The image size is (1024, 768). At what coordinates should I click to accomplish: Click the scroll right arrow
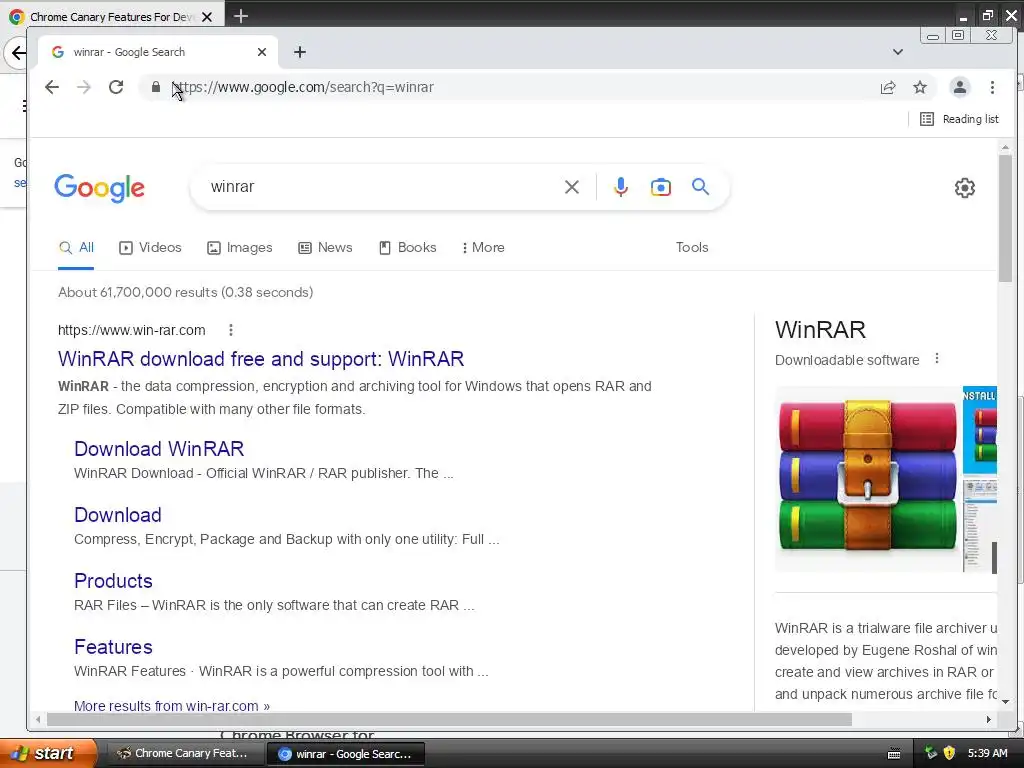point(989,720)
